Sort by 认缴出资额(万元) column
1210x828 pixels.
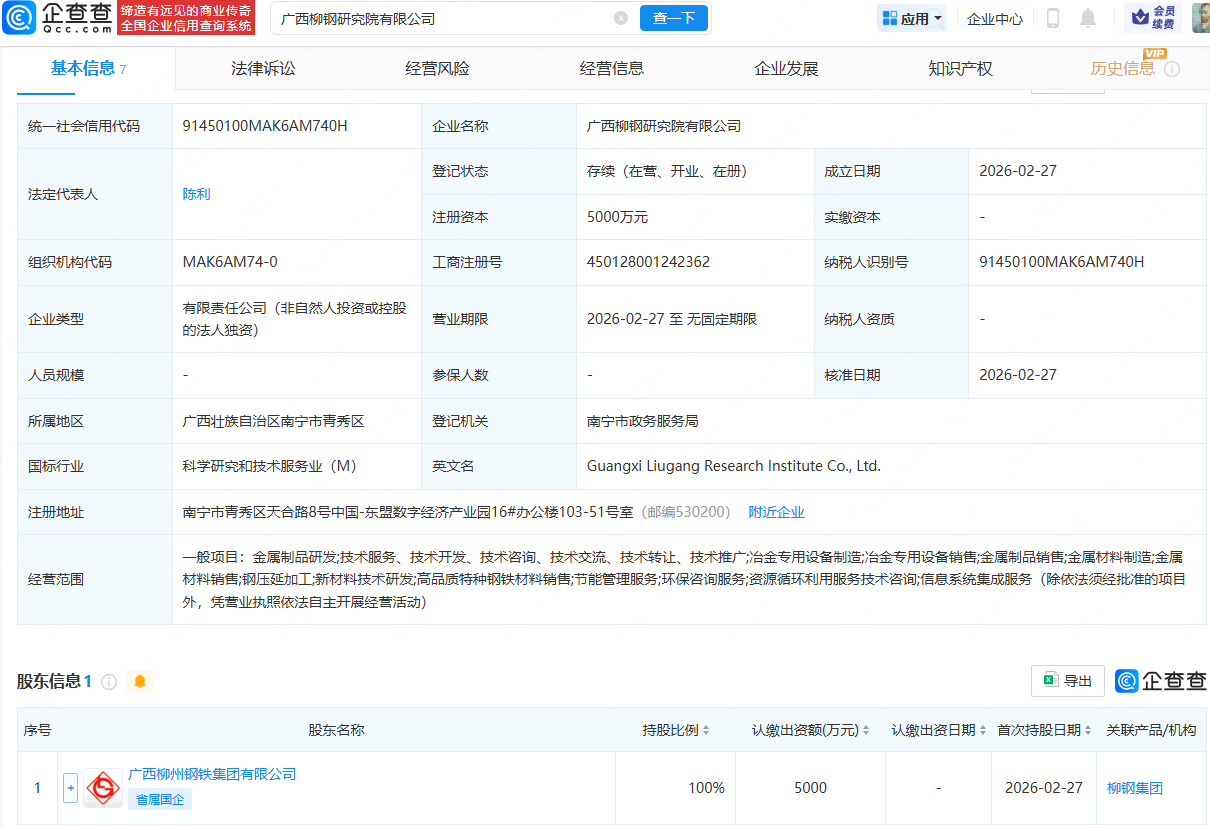click(865, 731)
